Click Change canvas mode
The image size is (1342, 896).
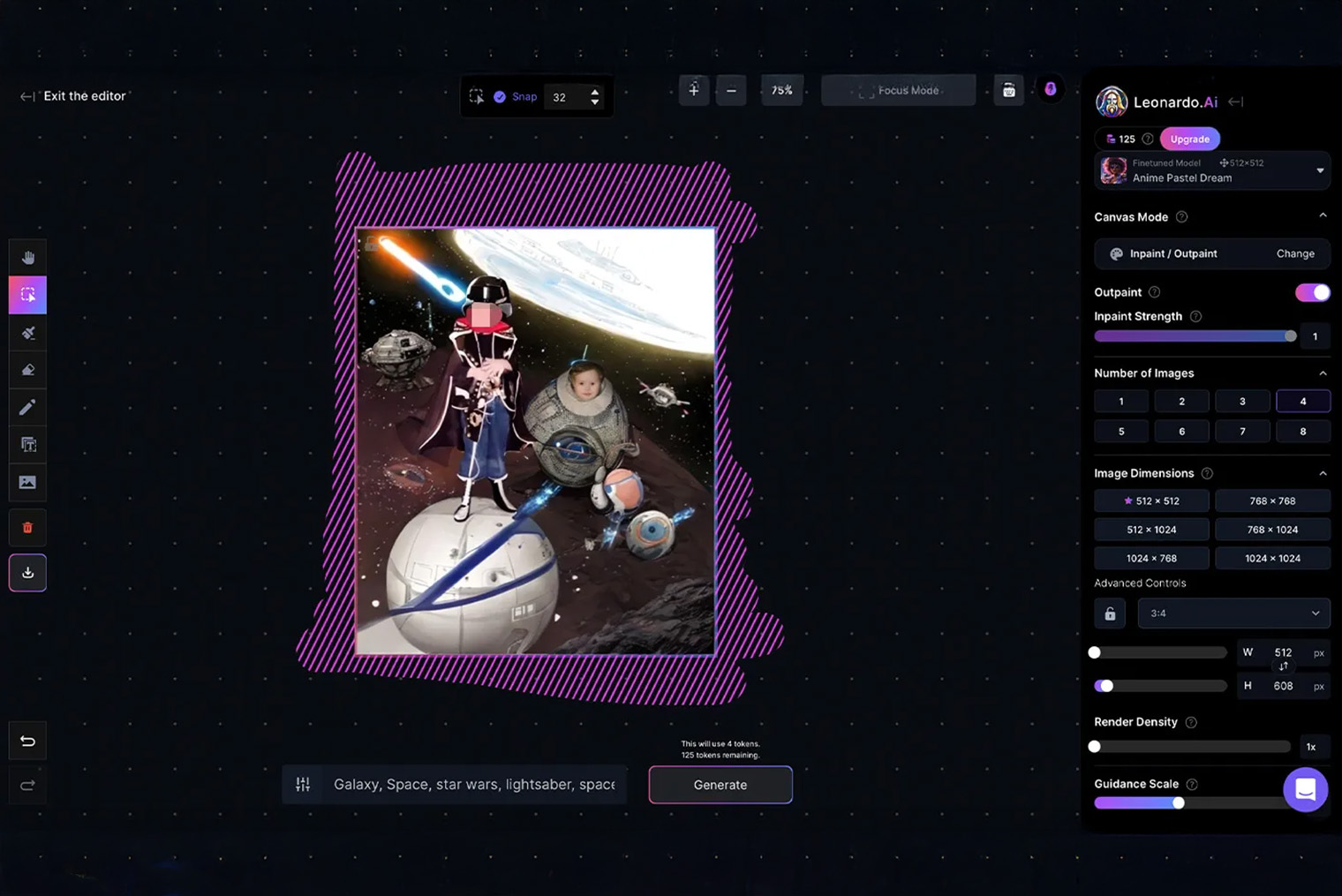pyautogui.click(x=1295, y=253)
